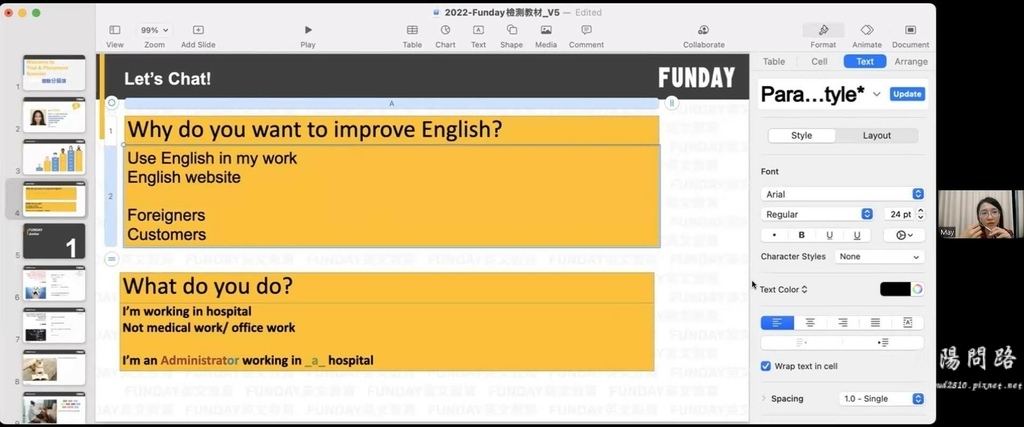The image size is (1024, 427).
Task: Toggle Wrap text in cell checkbox
Action: 766,366
